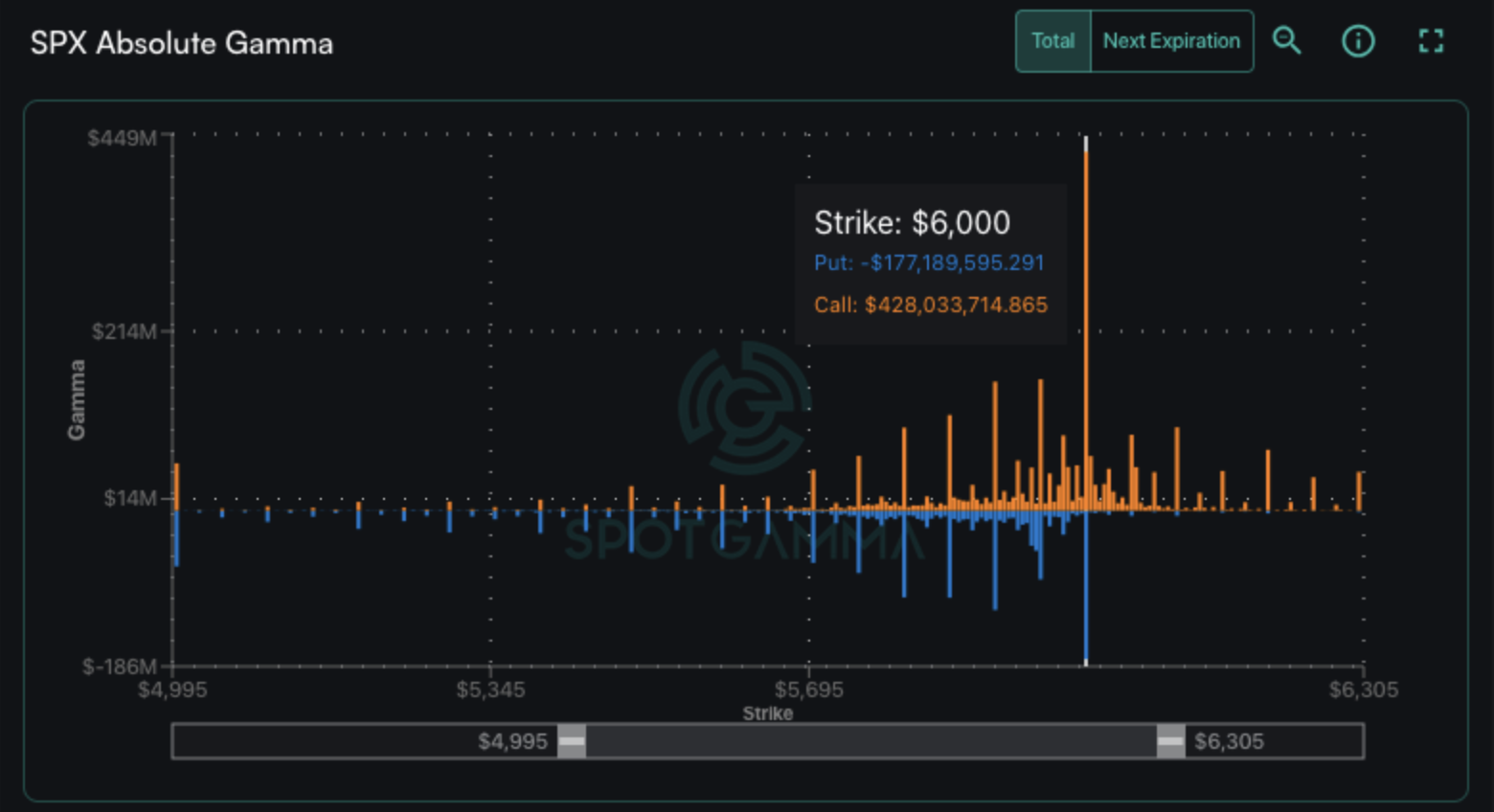The image size is (1494, 812).
Task: Click the Put value -$177,189,595.291
Action: 929,262
